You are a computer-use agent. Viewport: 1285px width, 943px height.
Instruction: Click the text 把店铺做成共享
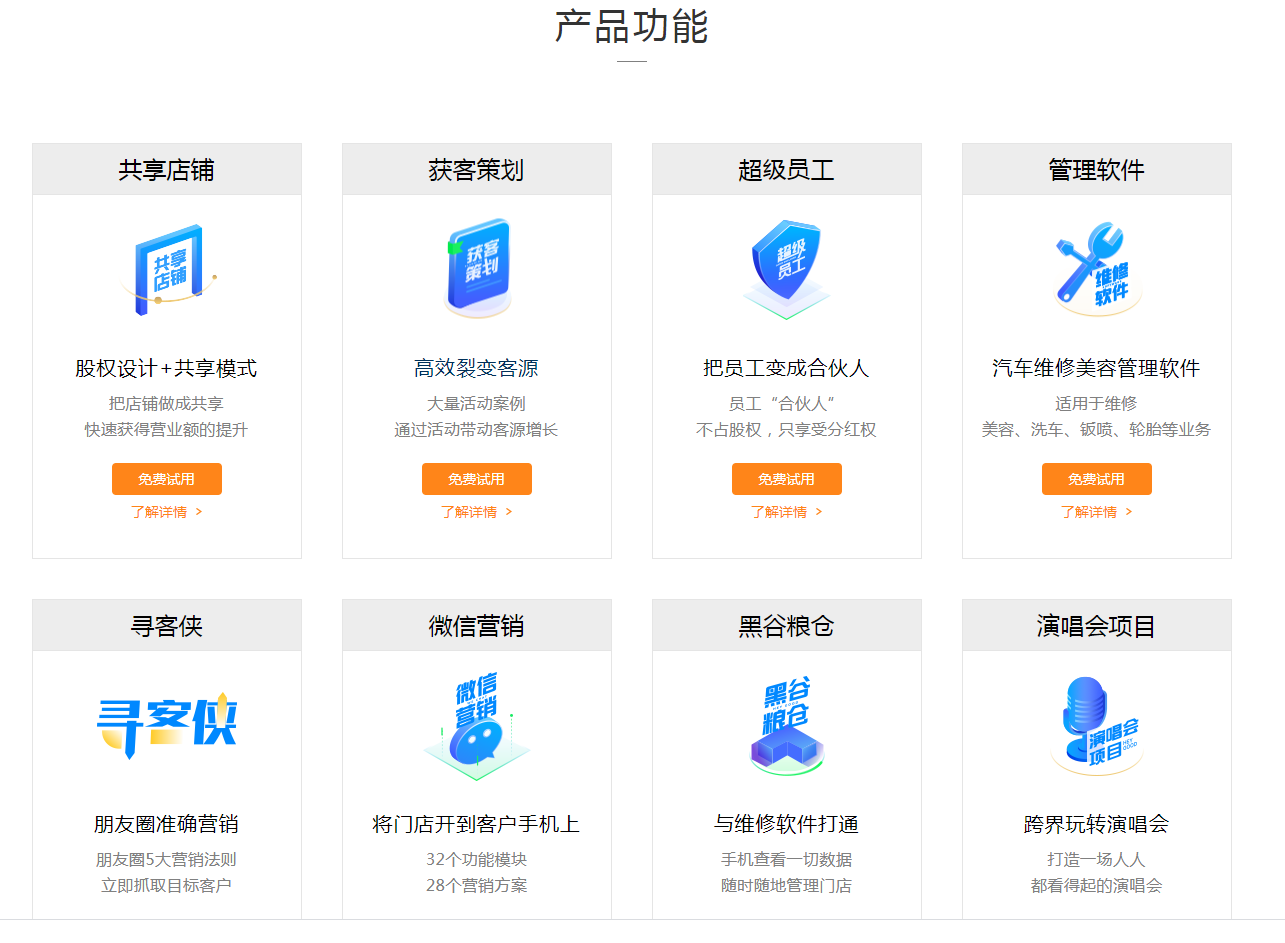167,404
